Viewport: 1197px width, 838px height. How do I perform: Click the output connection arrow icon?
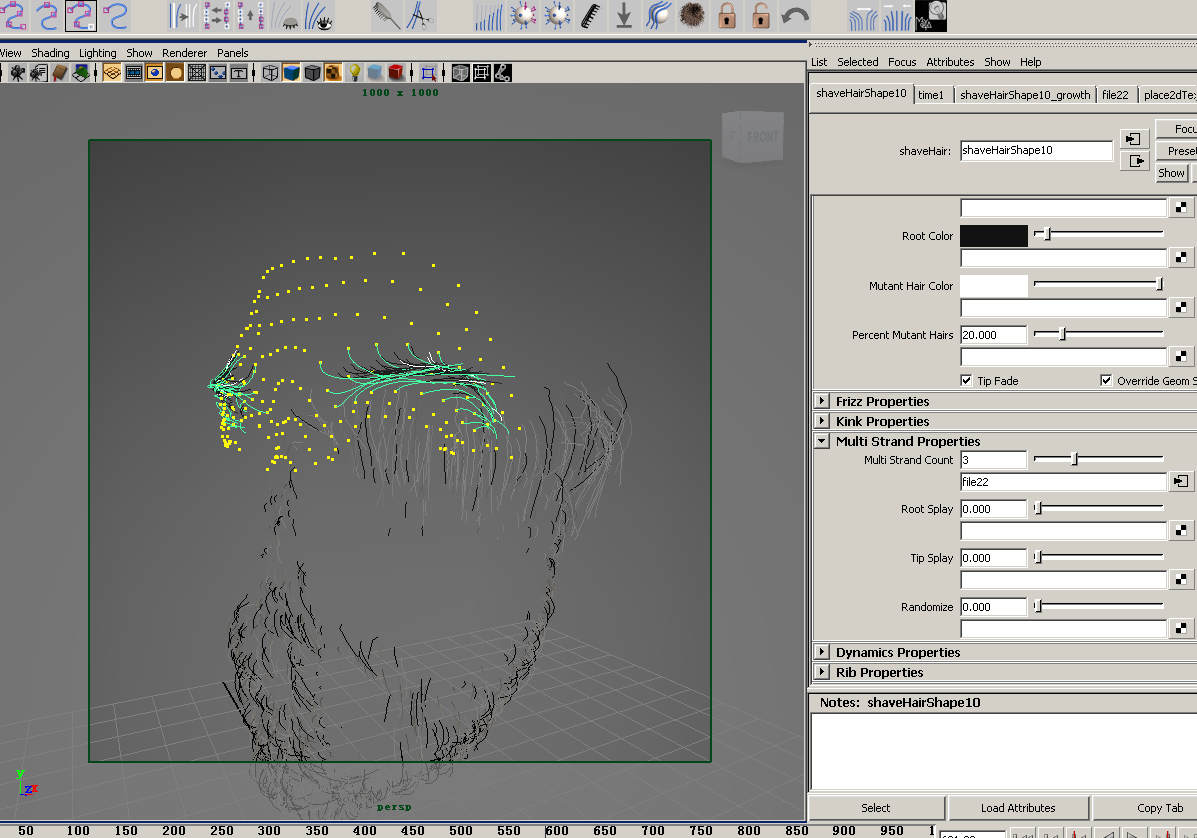1134,161
